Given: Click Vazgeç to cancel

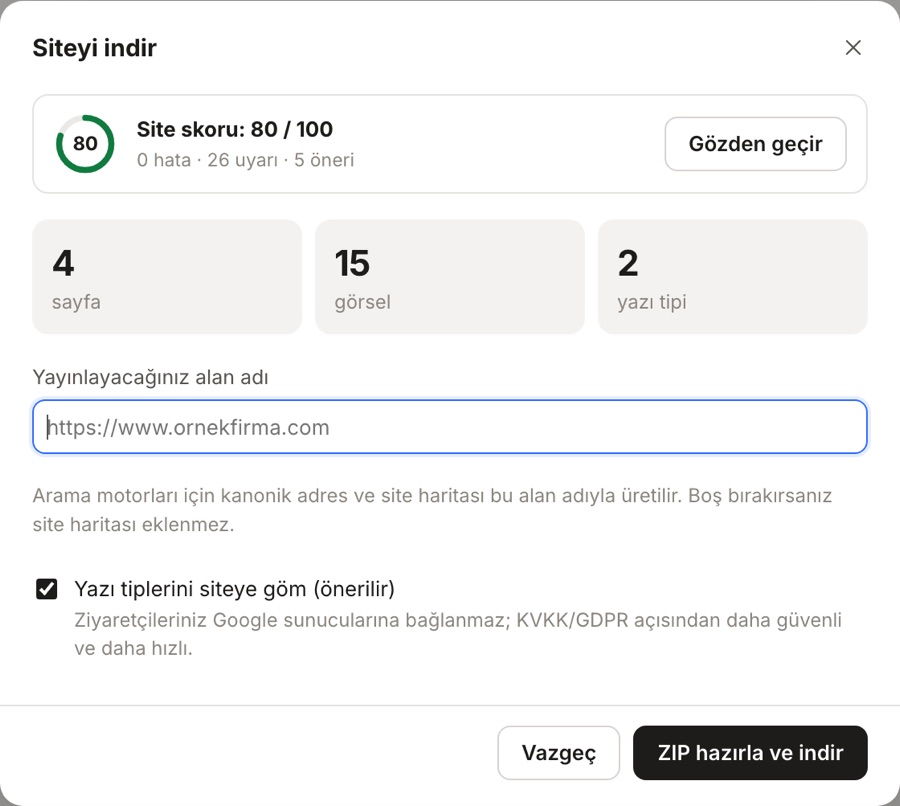Looking at the screenshot, I should (x=558, y=753).
